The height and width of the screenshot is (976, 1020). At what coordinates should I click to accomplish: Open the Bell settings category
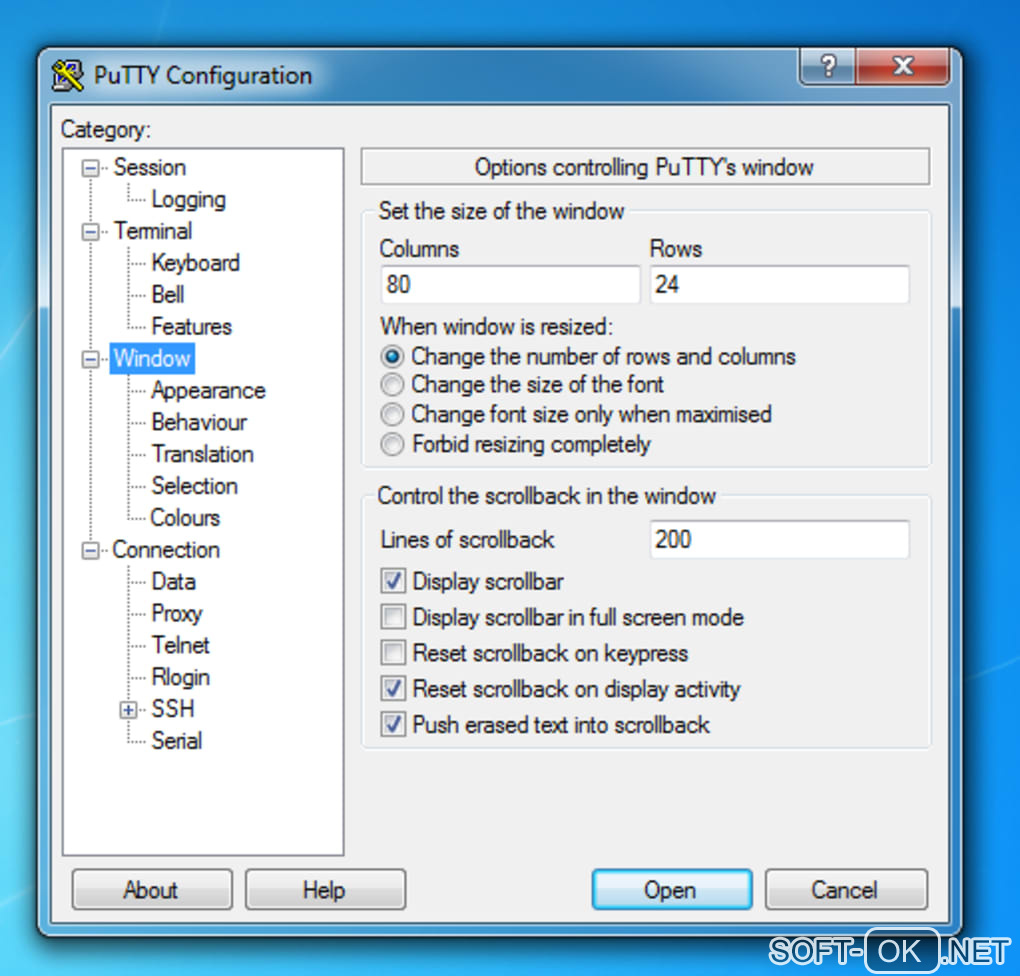coord(167,295)
